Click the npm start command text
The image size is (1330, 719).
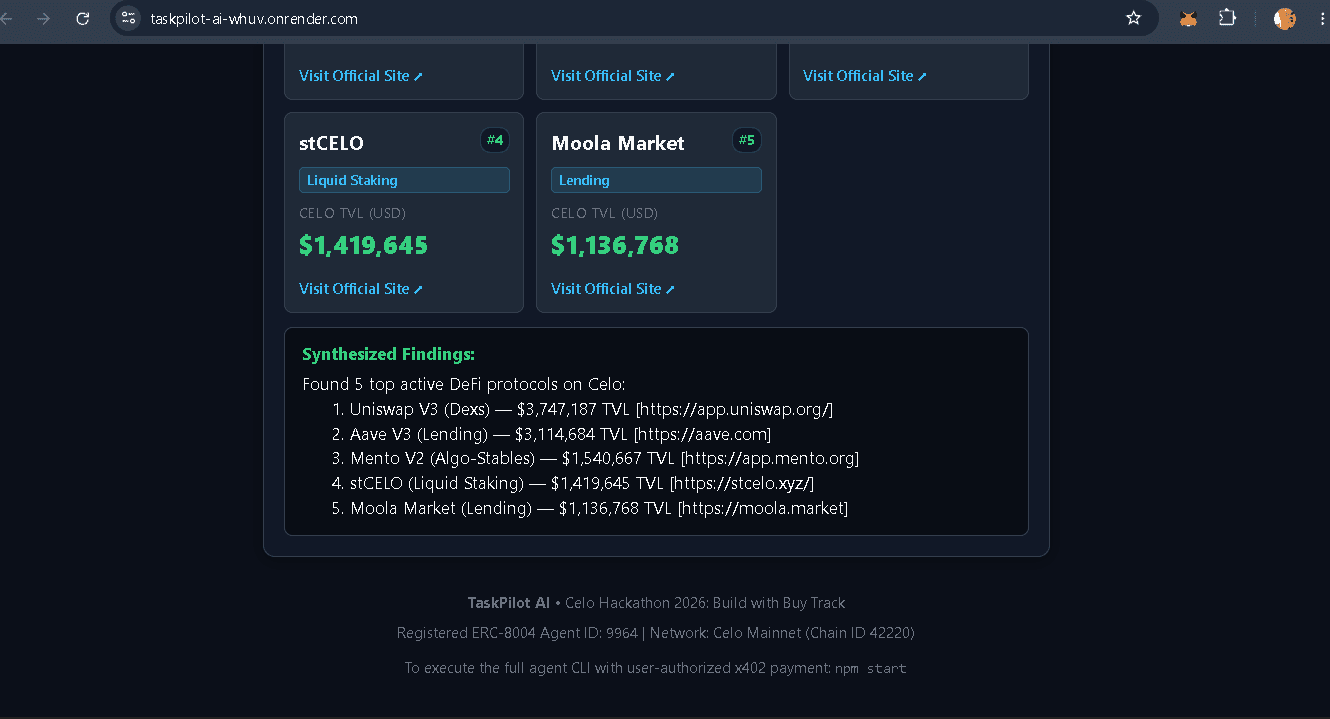click(871, 668)
